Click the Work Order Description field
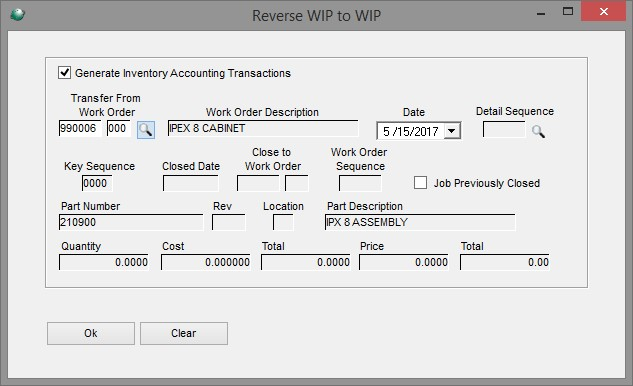This screenshot has height=386, width=633. [x=263, y=128]
